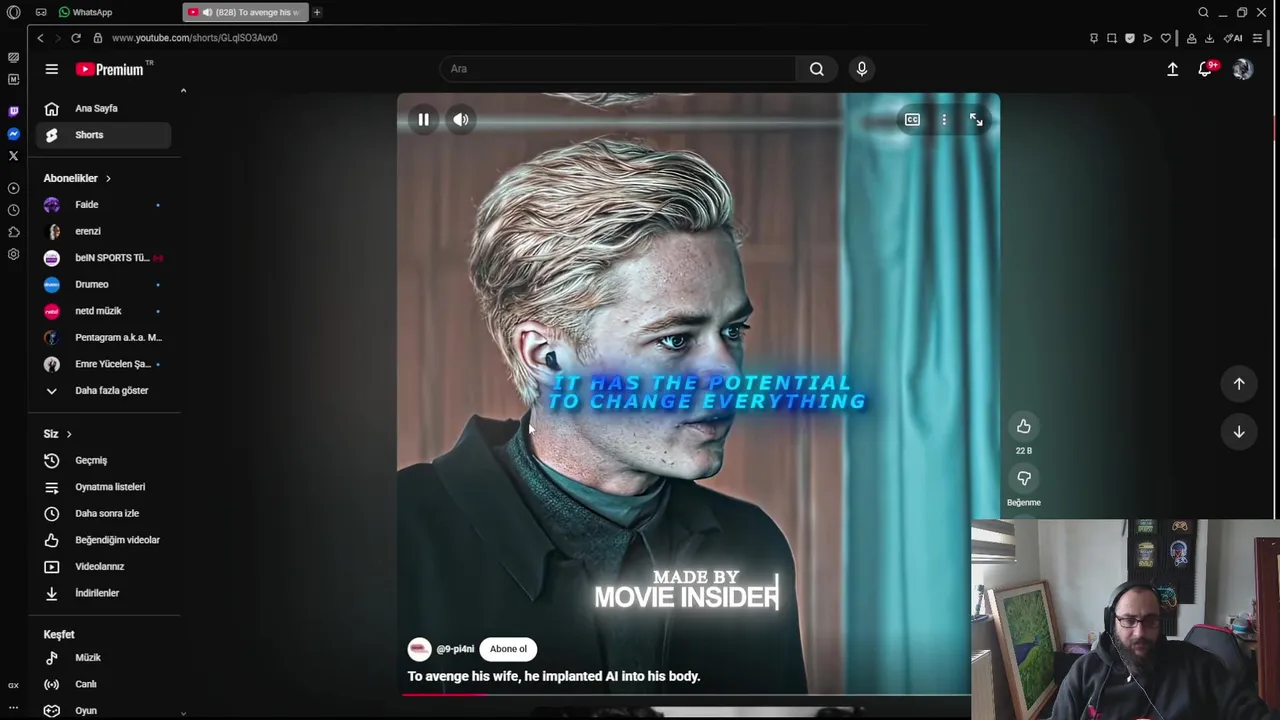
Task: Open the Pentagram a.k.a. M... channel
Action: click(104, 337)
